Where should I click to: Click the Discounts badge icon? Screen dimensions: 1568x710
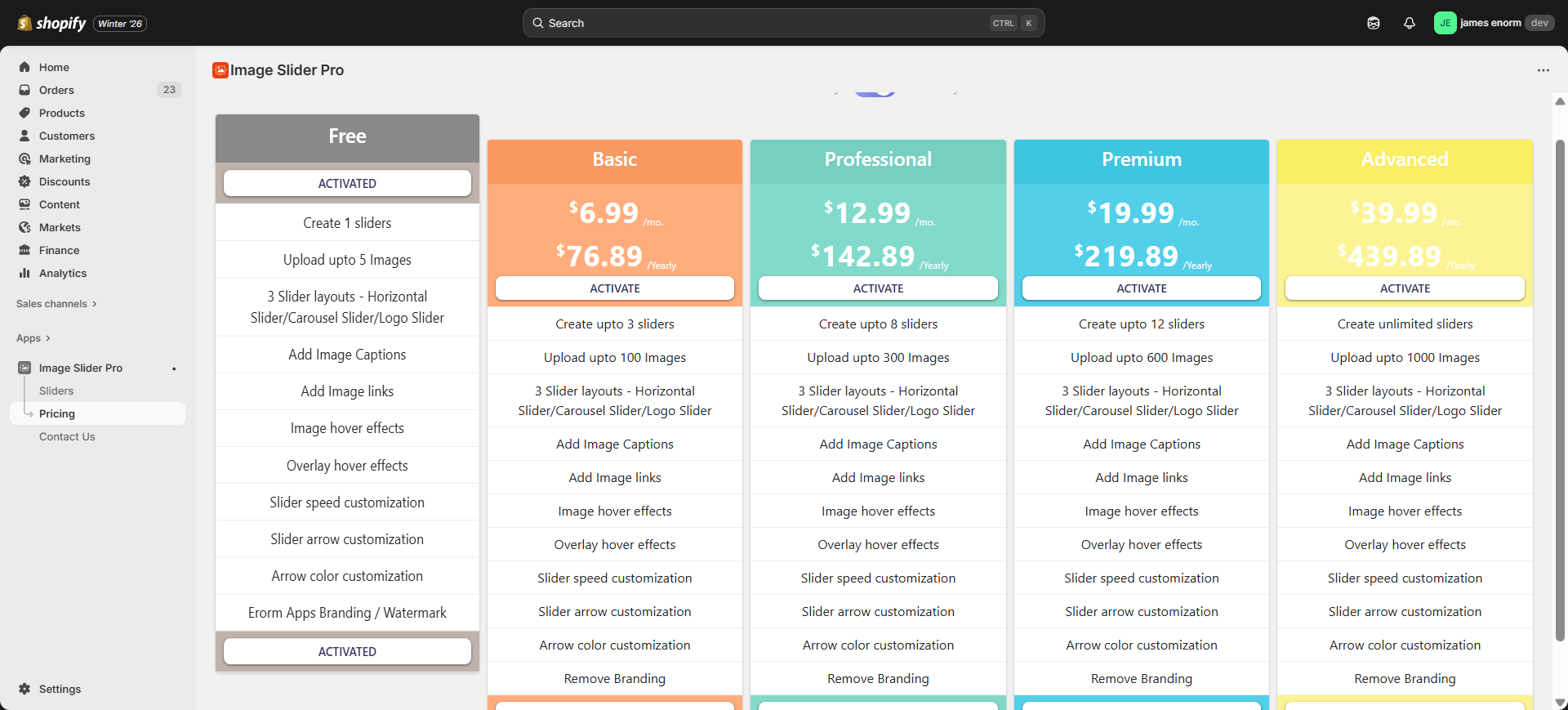[24, 181]
